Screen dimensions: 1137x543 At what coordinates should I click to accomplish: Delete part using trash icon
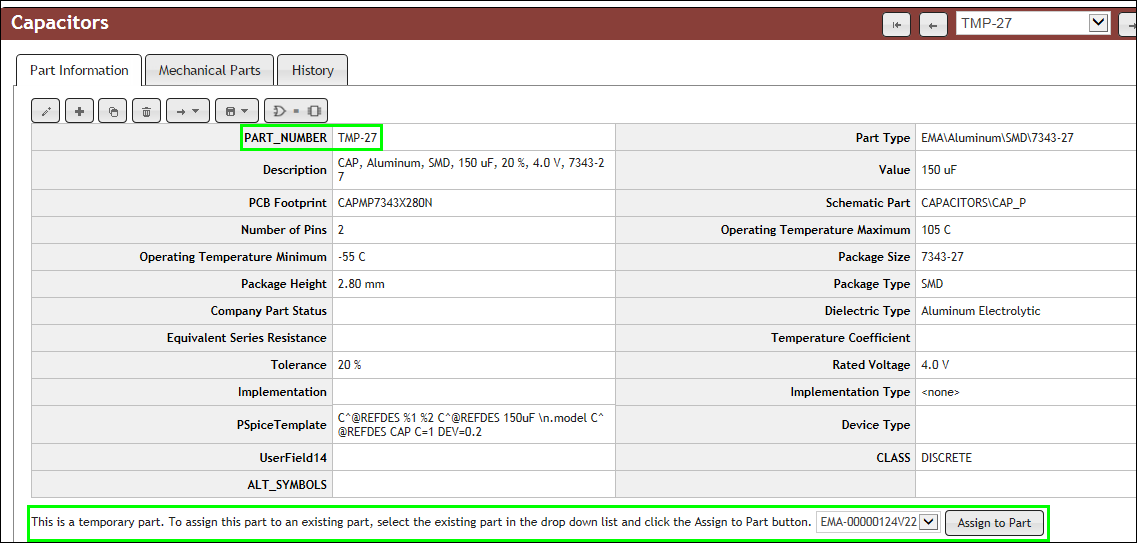[x=146, y=111]
